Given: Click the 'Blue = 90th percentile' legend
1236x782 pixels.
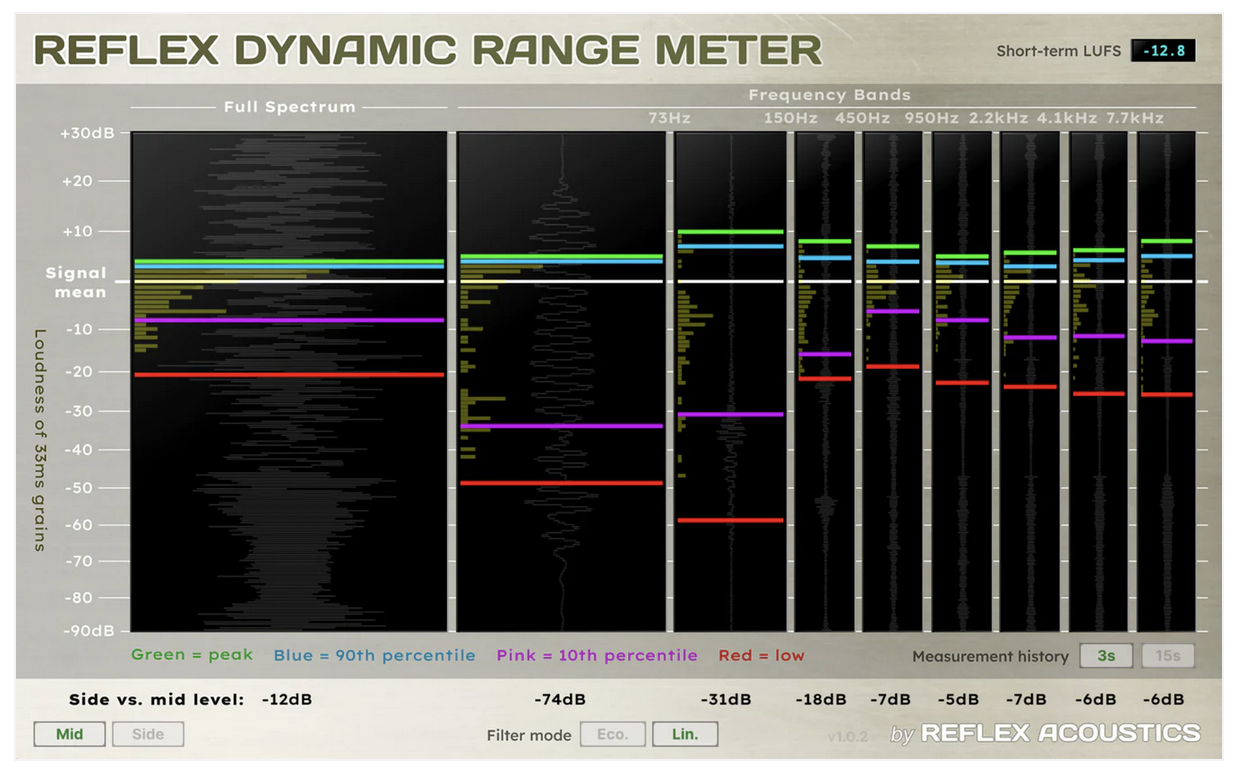Looking at the screenshot, I should tap(375, 656).
